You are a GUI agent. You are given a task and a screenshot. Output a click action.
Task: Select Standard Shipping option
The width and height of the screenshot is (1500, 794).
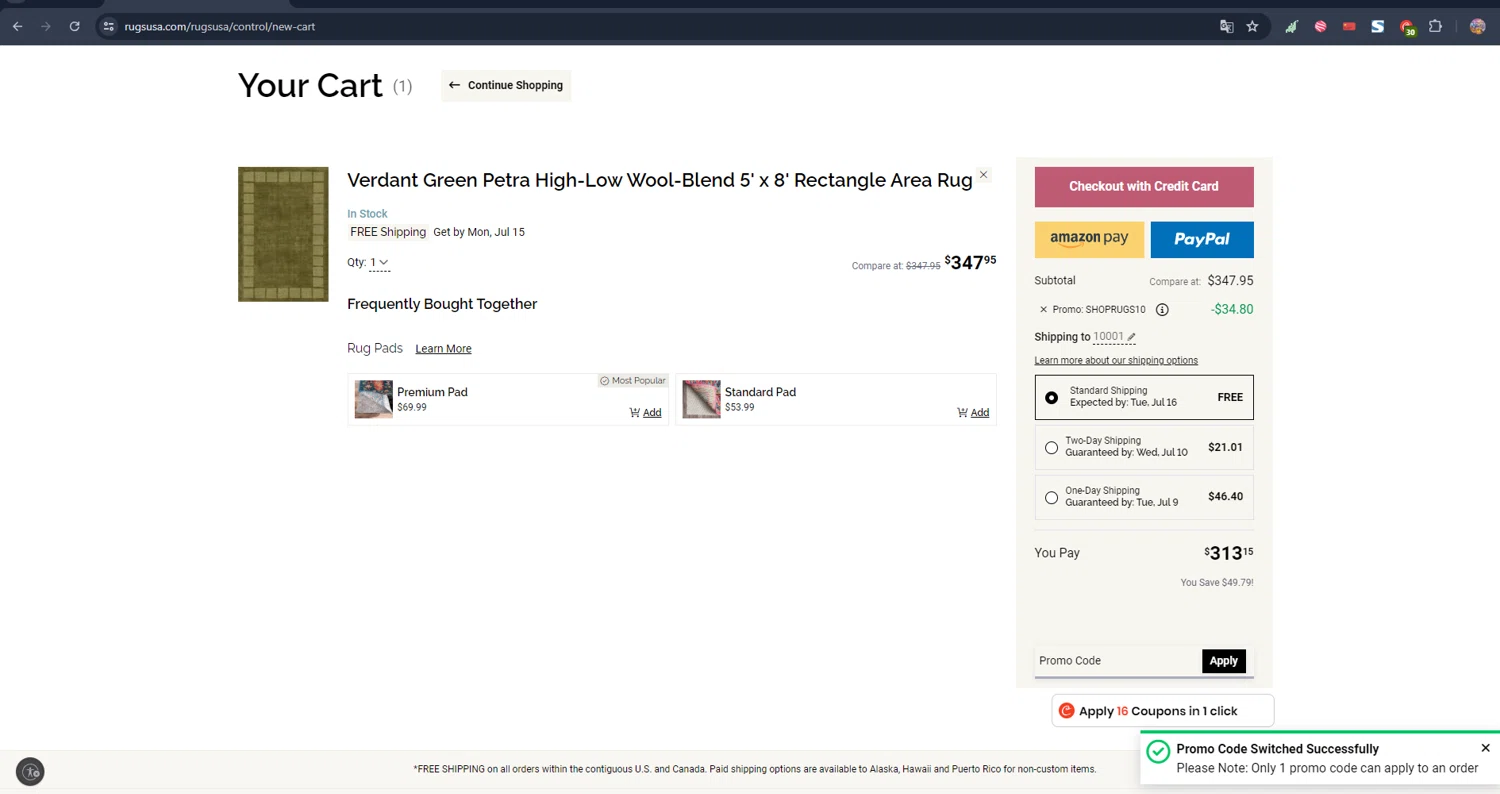pyautogui.click(x=1144, y=397)
